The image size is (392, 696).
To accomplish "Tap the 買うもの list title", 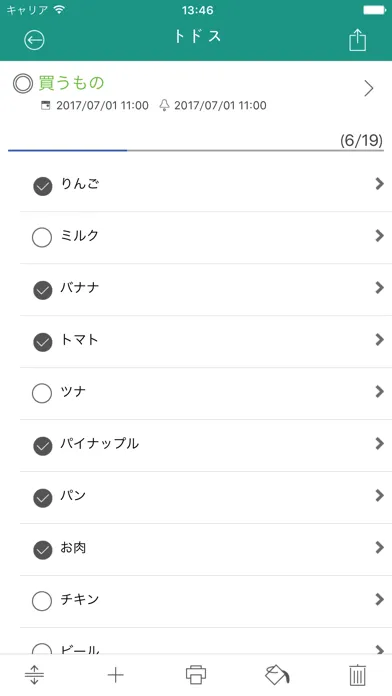I will point(71,83).
